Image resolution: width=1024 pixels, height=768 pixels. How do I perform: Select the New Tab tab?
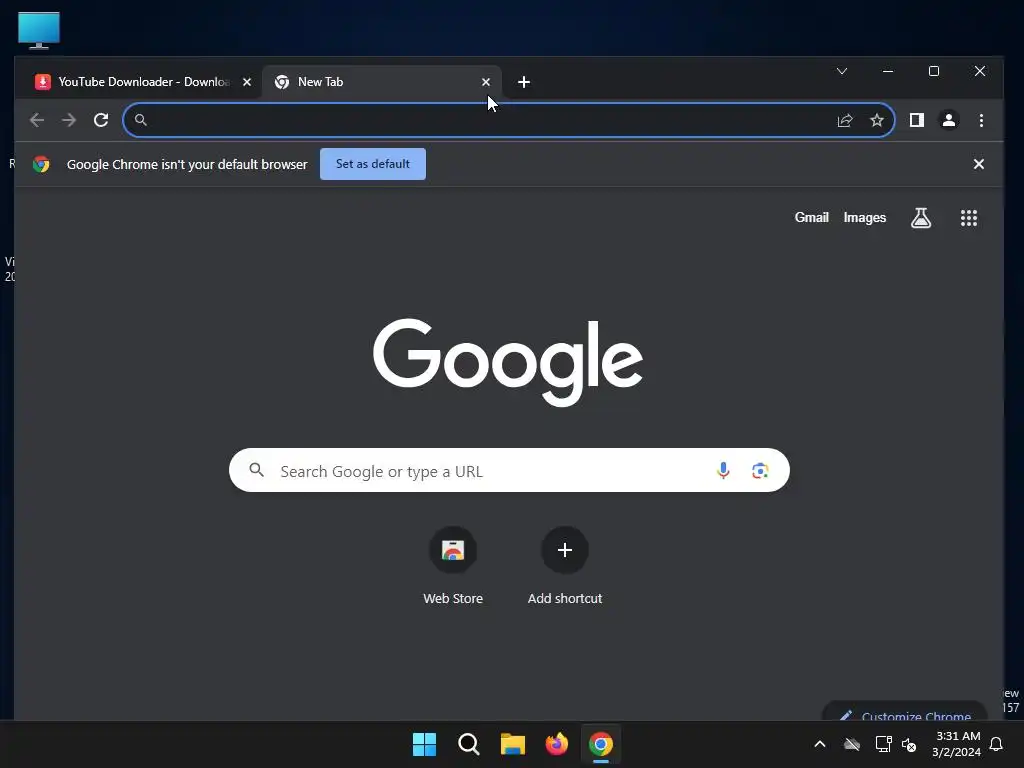point(381,82)
